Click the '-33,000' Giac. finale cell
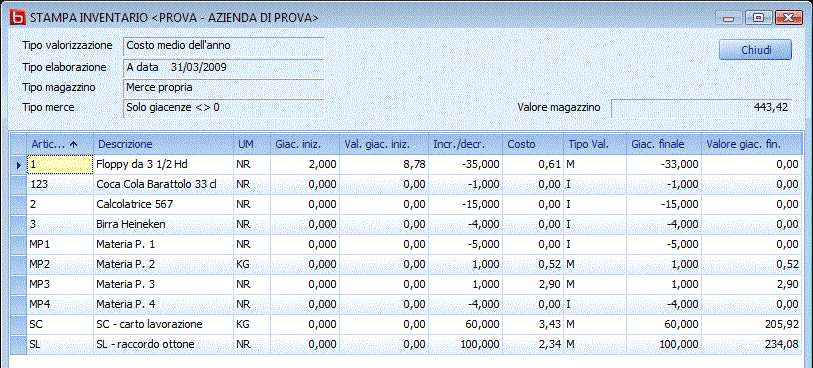813x368 pixels. 664,165
